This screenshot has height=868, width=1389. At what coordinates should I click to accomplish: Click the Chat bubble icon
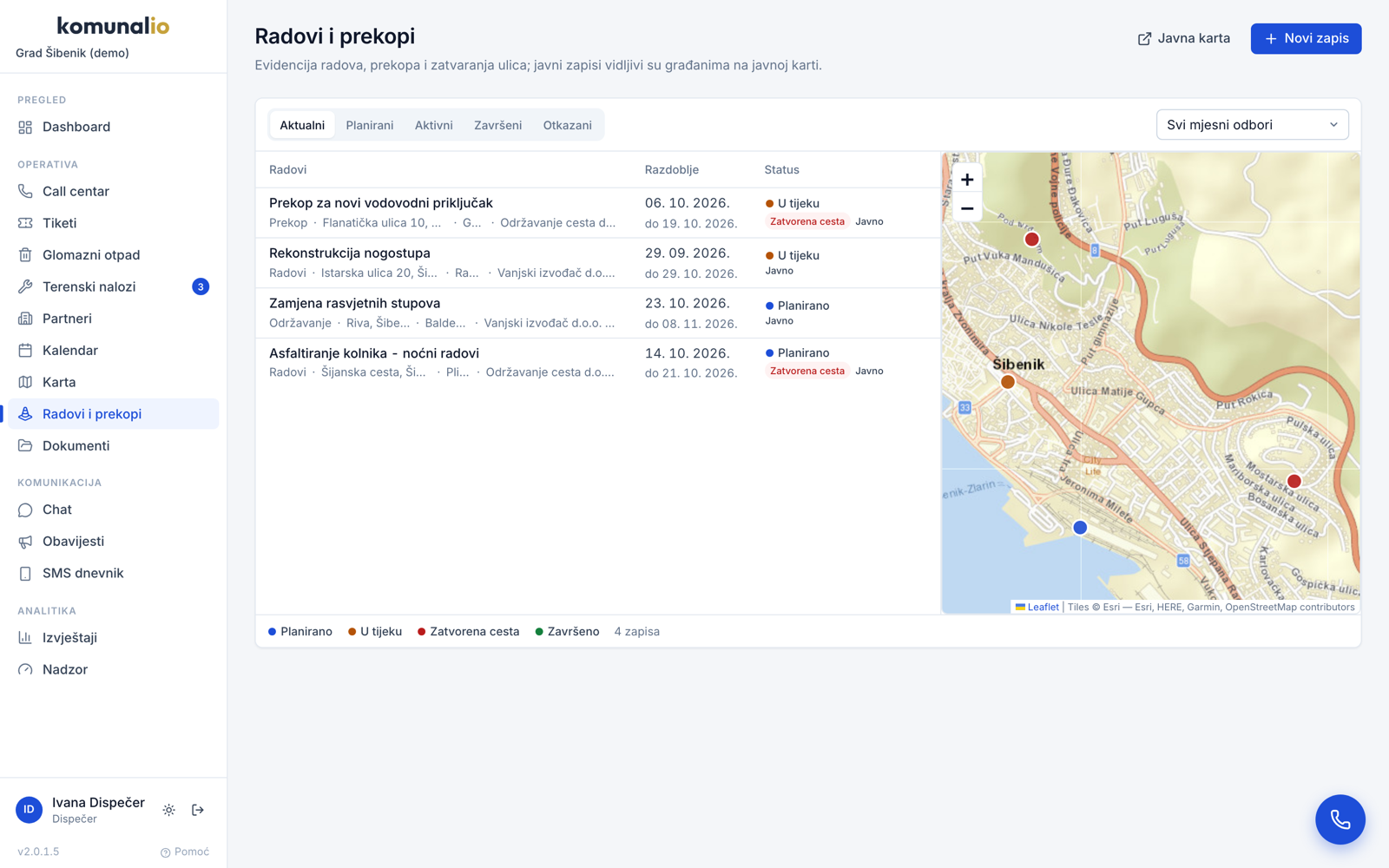pos(25,510)
